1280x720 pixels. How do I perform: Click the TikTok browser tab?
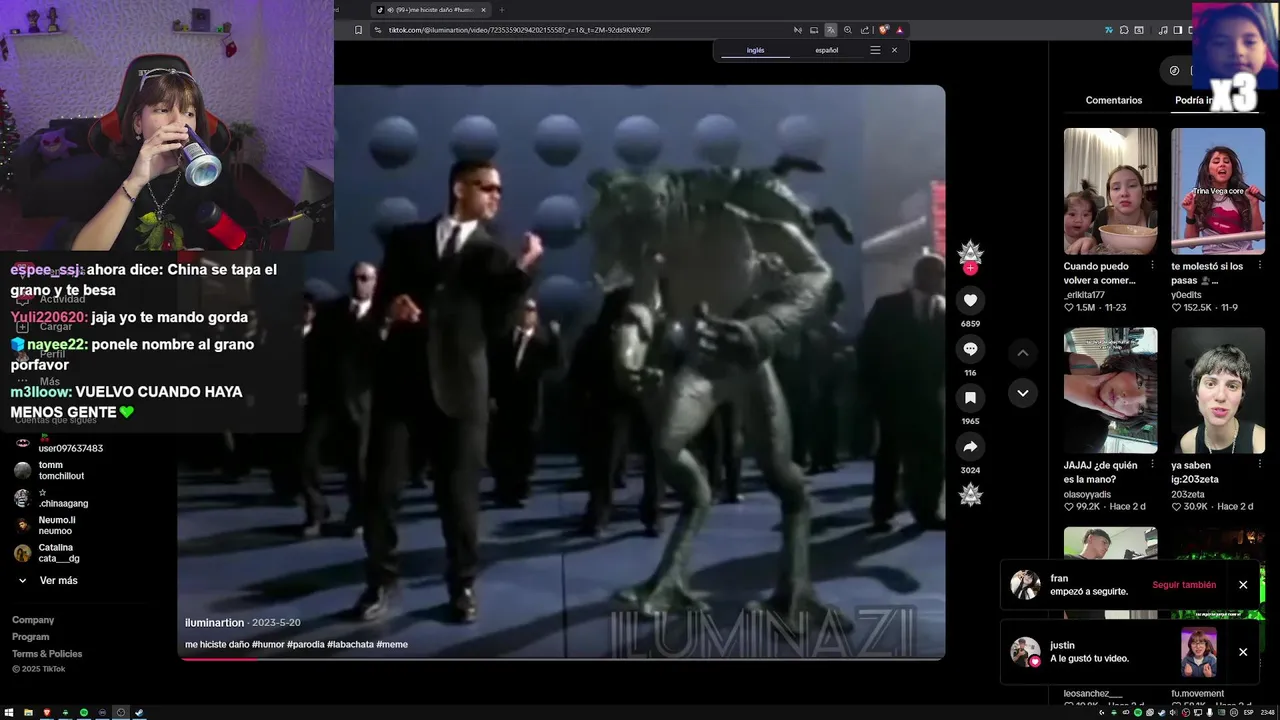point(432,10)
